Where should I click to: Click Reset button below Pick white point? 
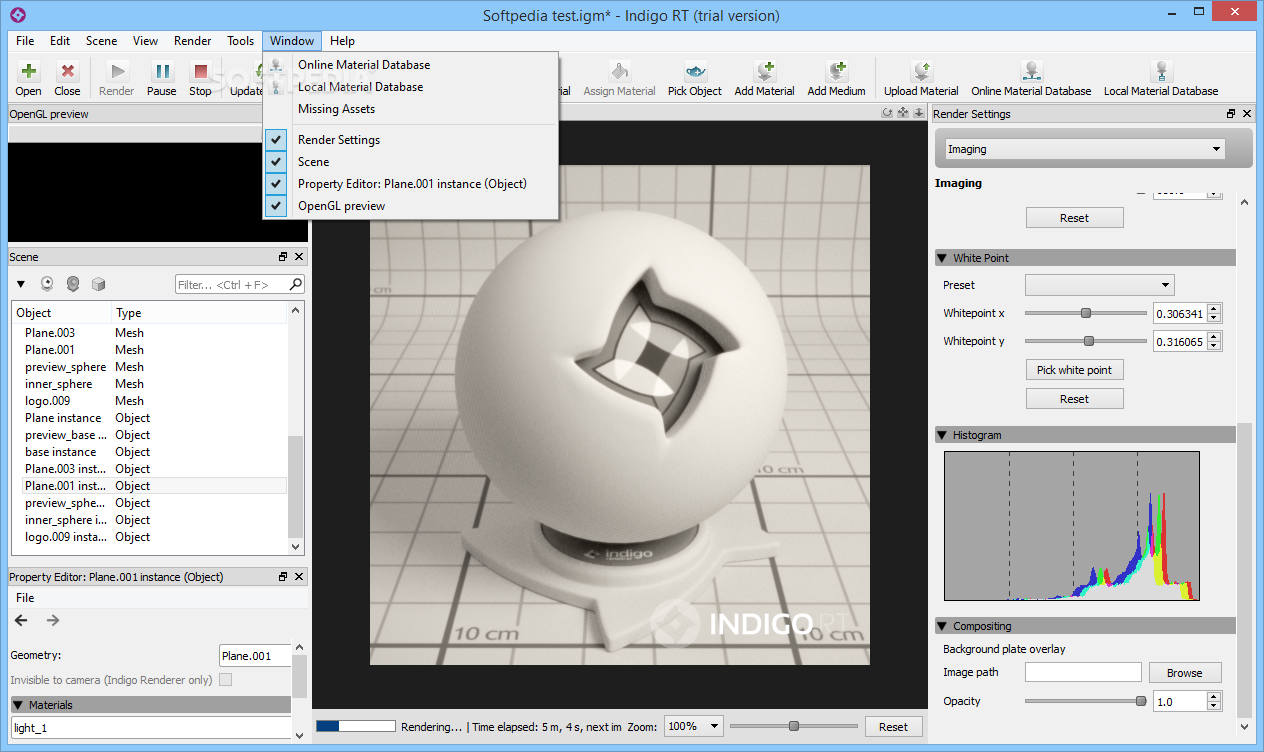1074,399
